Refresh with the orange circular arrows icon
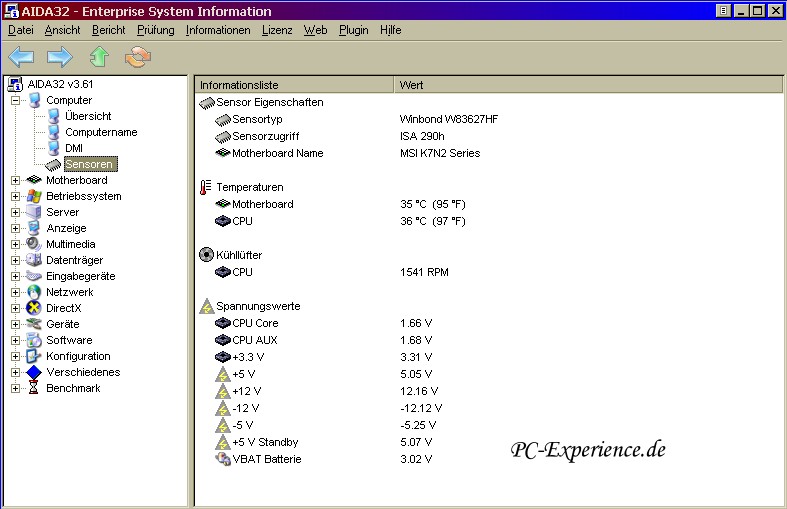 [x=138, y=57]
